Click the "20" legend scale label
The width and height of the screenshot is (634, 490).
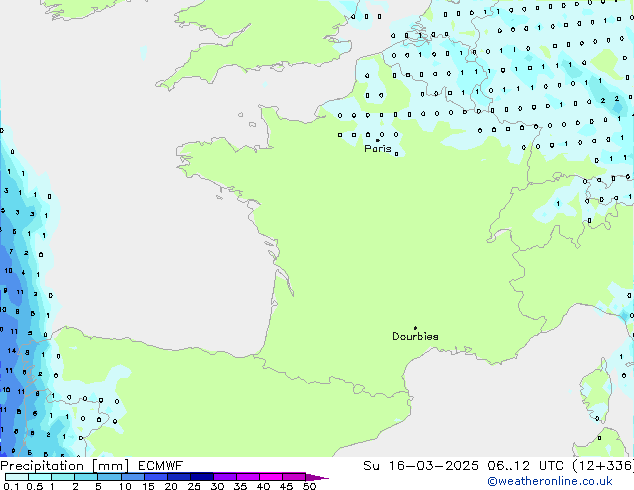pyautogui.click(x=171, y=486)
